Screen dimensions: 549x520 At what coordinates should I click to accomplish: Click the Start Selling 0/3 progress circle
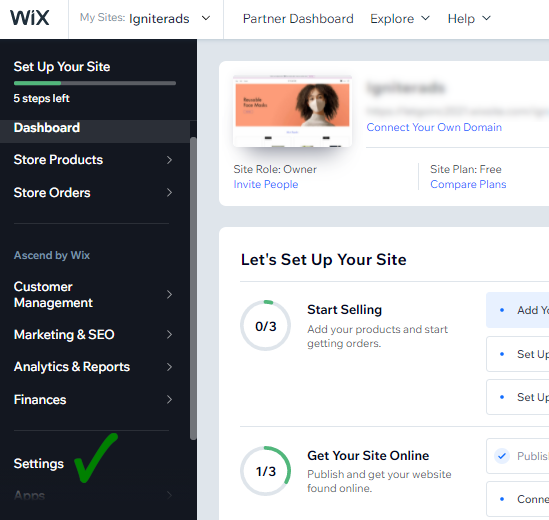tap(265, 325)
